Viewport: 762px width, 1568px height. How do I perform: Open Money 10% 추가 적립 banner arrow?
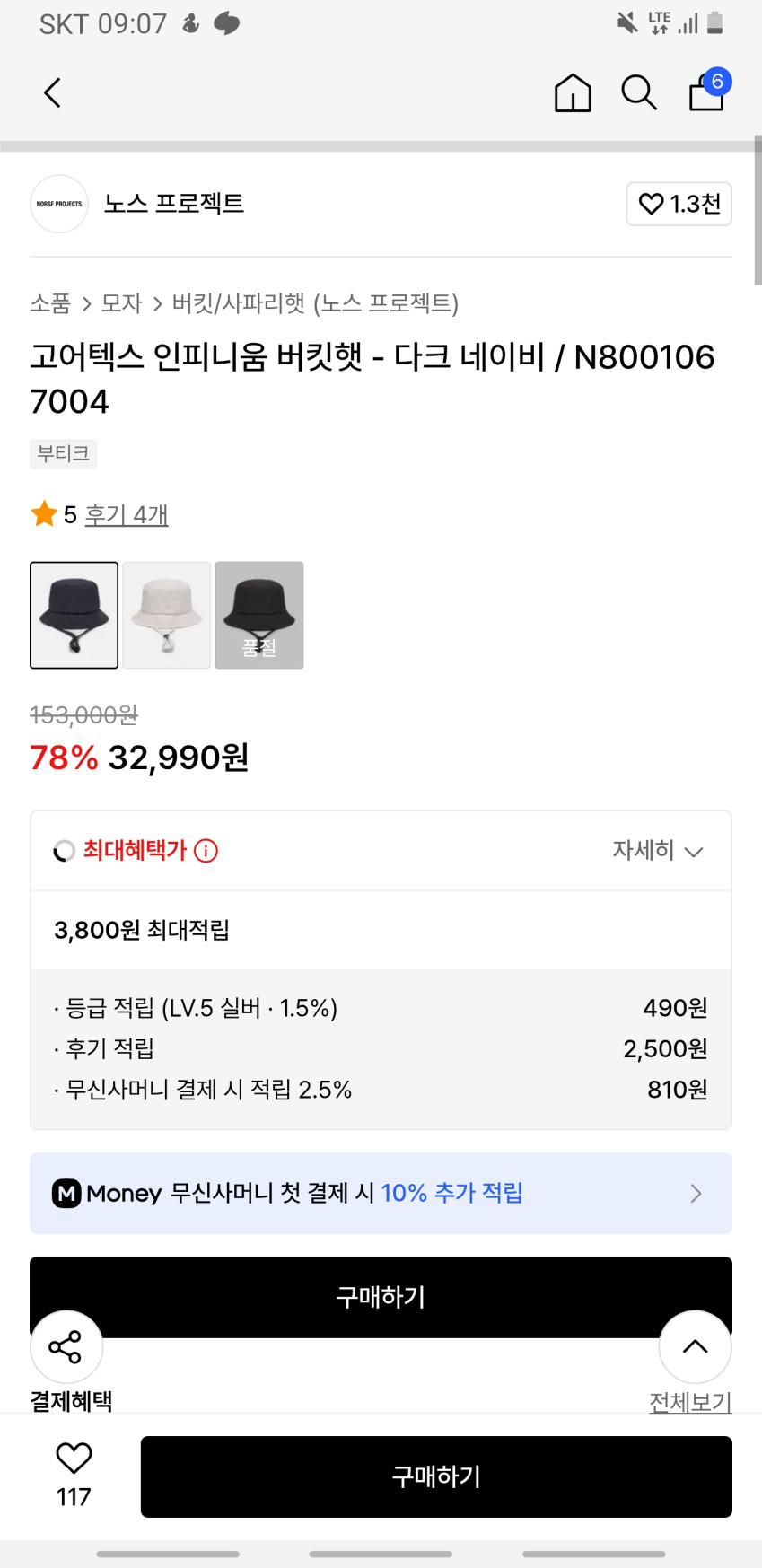[695, 1193]
